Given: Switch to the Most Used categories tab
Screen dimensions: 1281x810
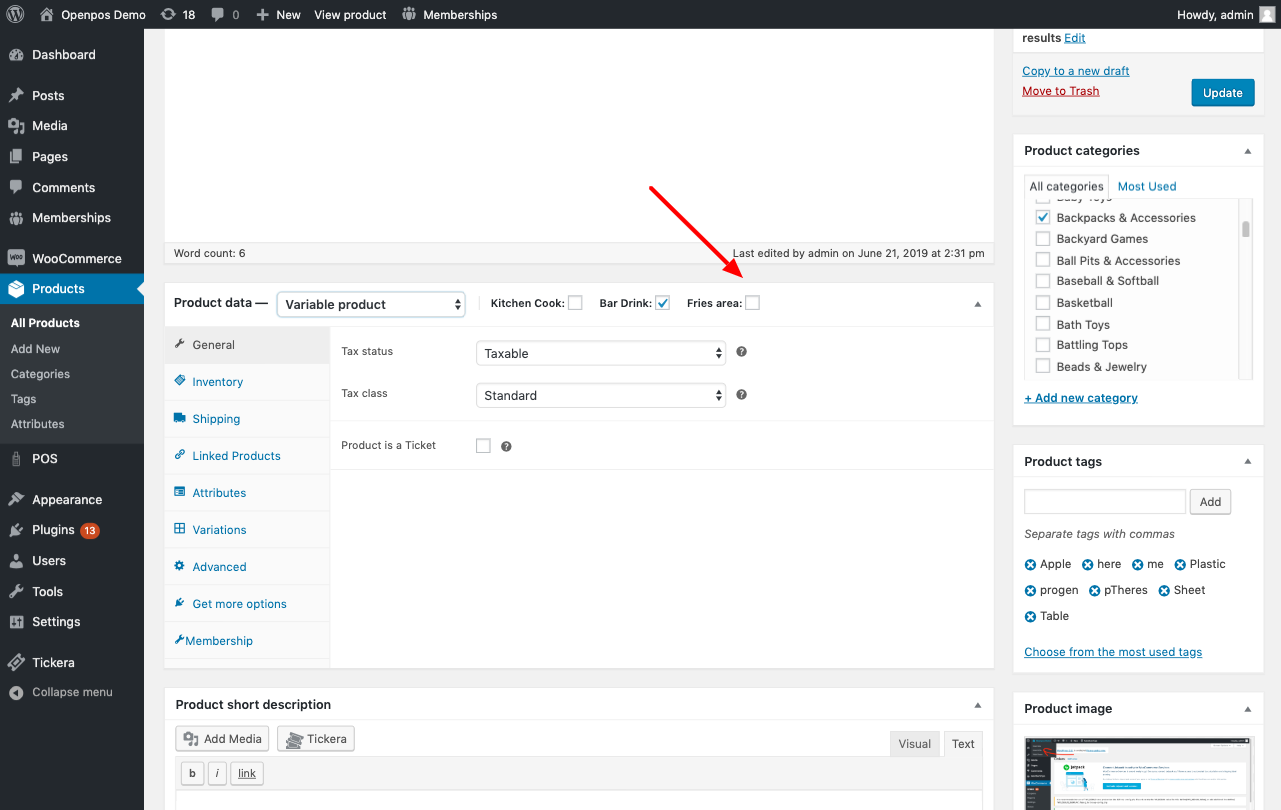Looking at the screenshot, I should pos(1146,187).
